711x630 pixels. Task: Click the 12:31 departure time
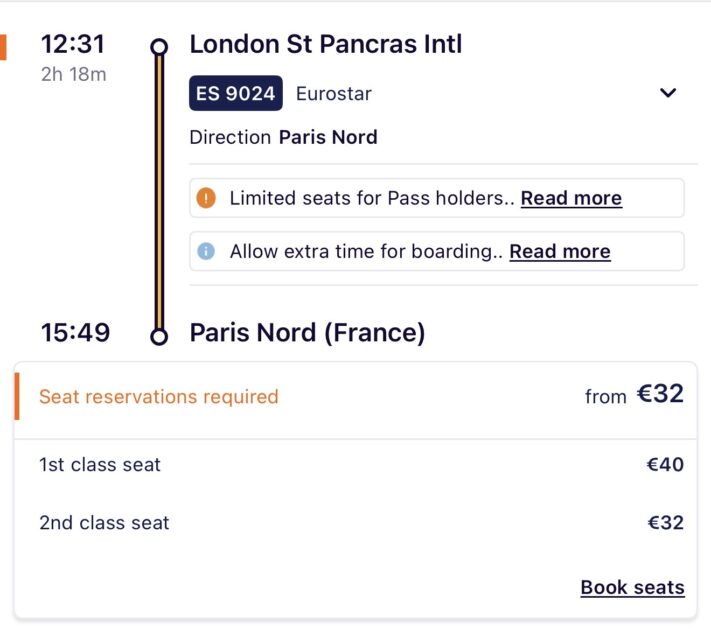73,44
